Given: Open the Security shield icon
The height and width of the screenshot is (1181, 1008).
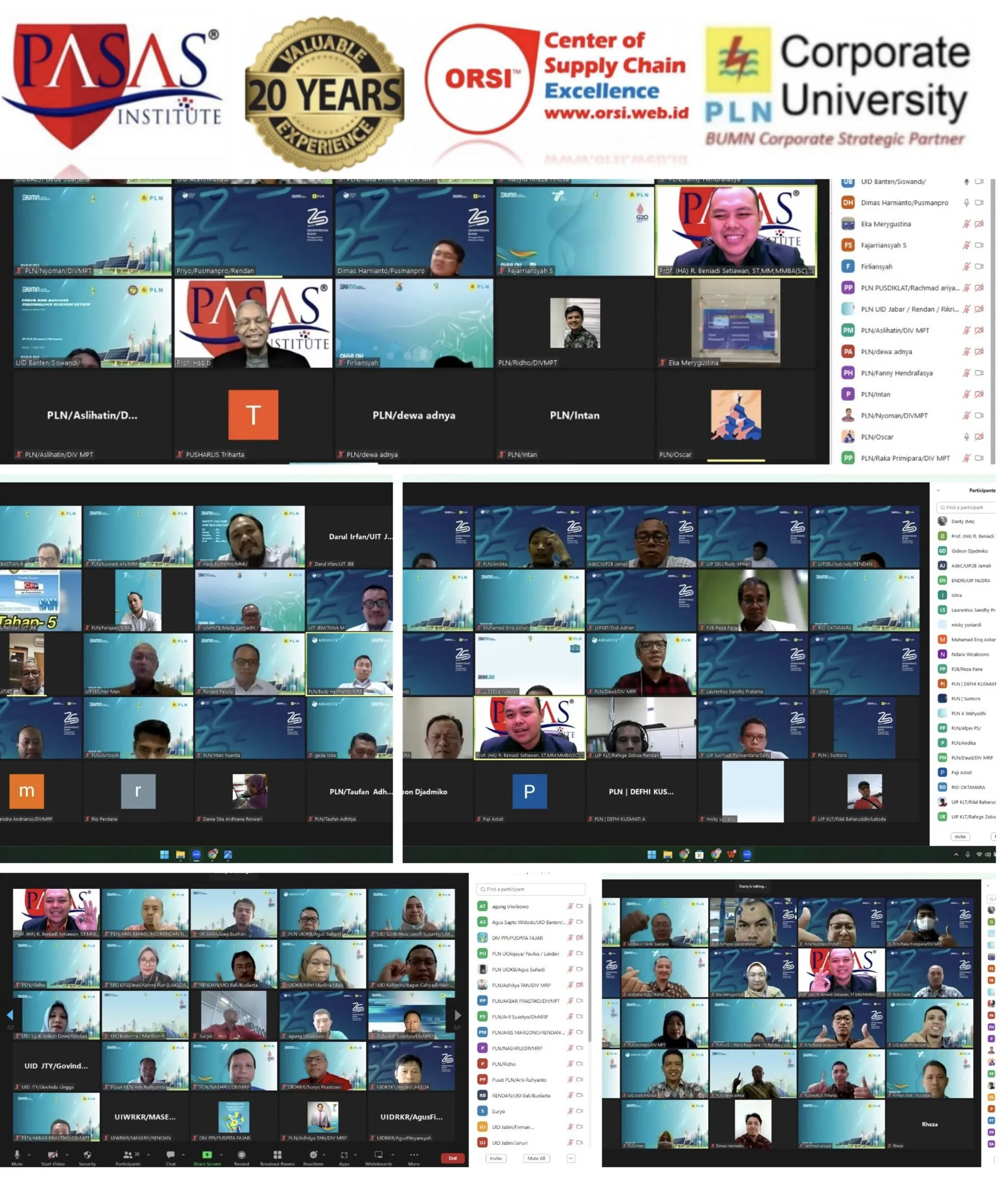Looking at the screenshot, I should [87, 1154].
